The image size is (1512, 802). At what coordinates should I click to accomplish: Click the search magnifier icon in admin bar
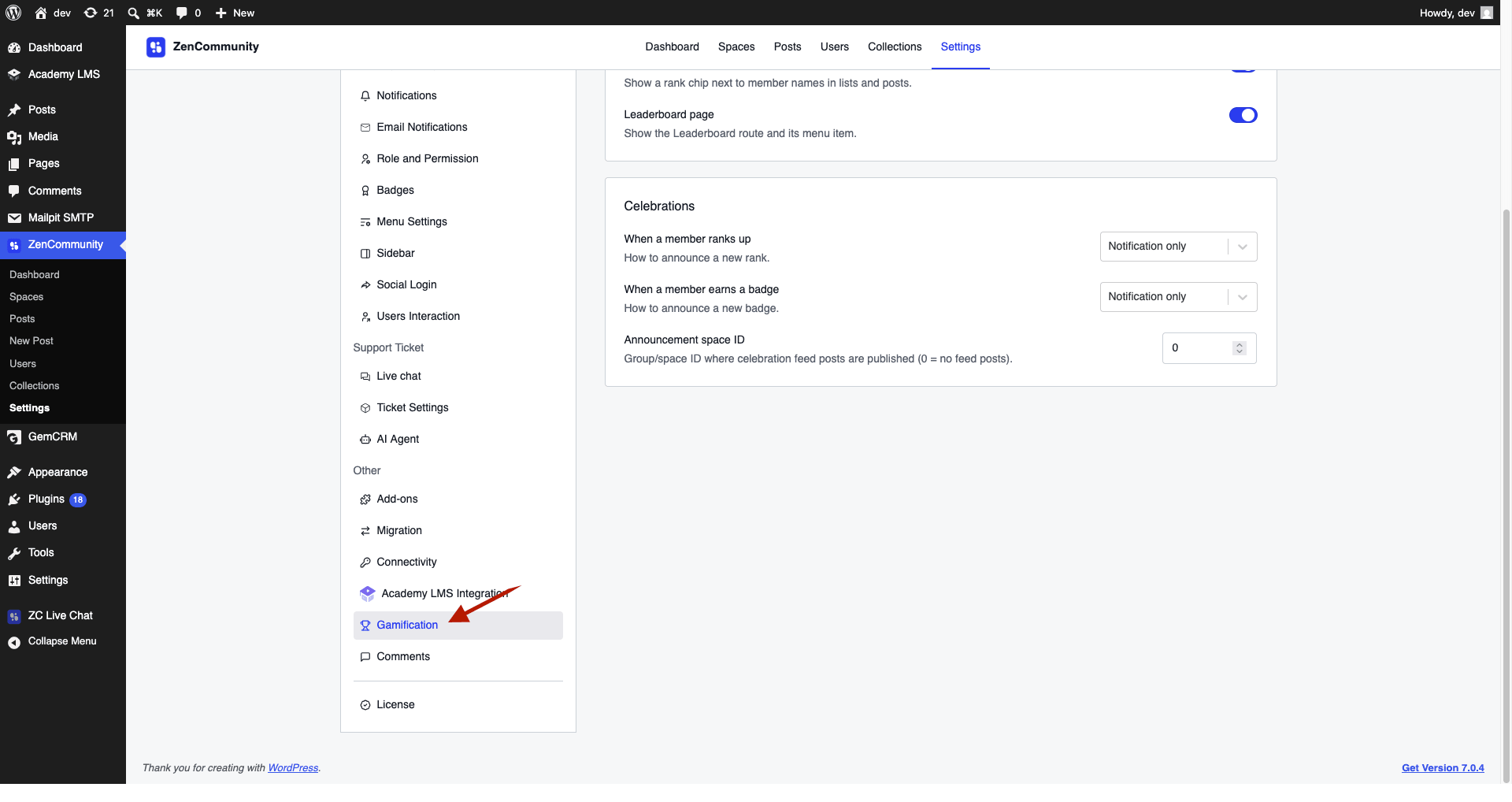133,13
